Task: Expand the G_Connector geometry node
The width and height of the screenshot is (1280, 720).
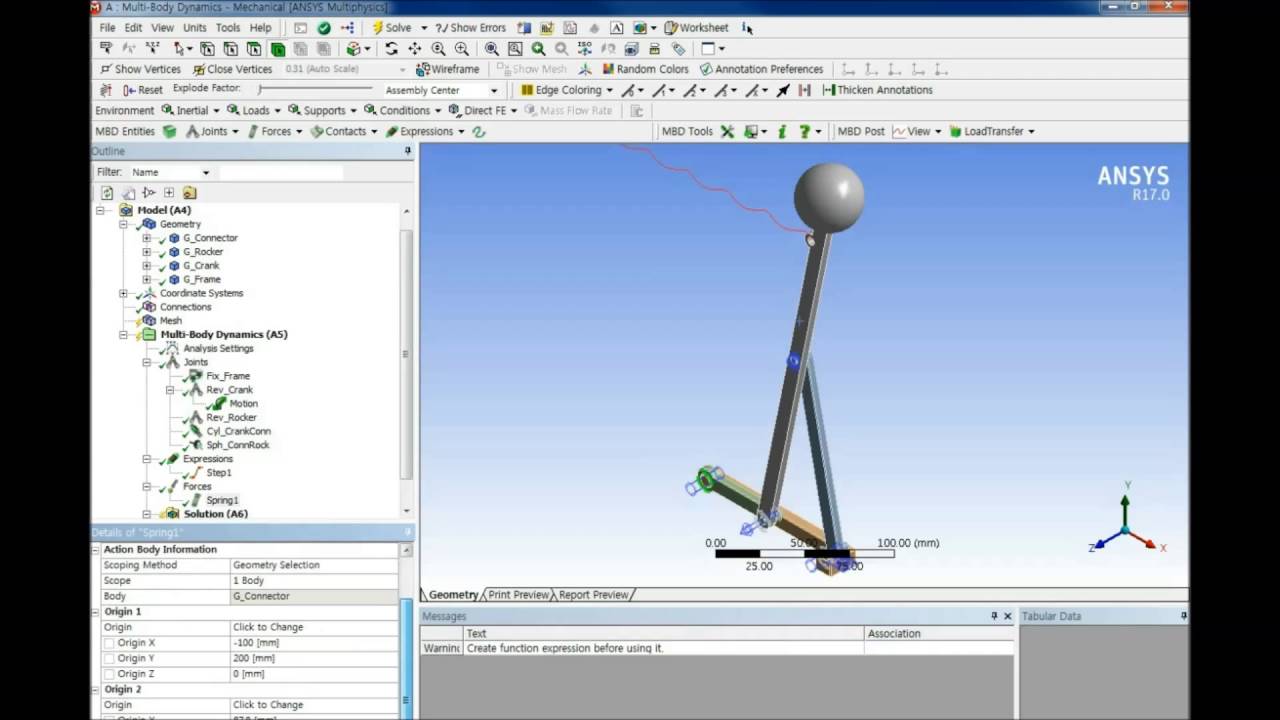Action: point(146,238)
